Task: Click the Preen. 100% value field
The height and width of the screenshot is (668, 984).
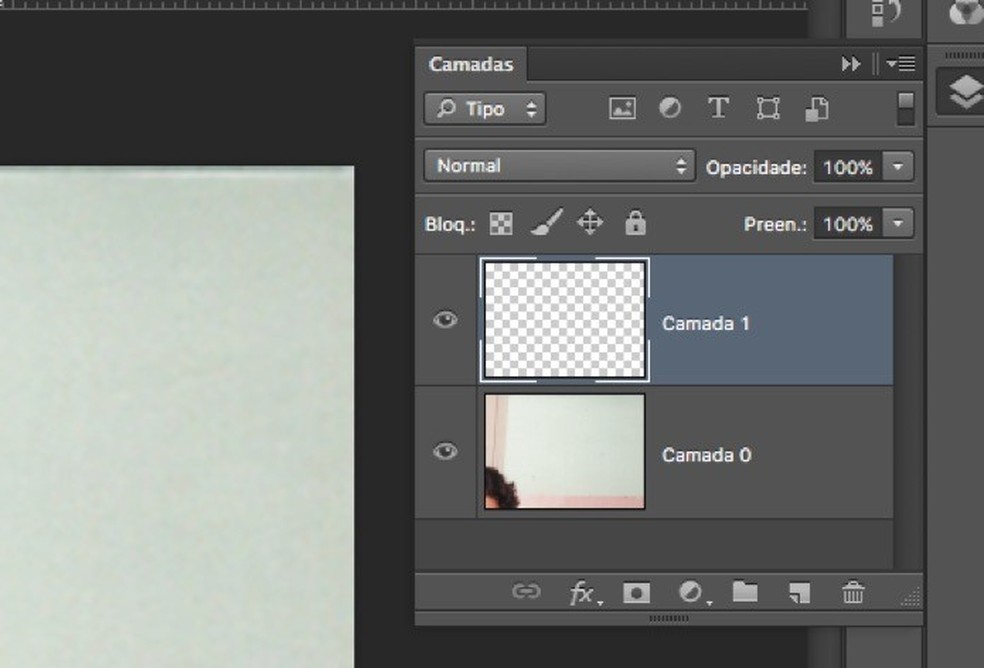Action: click(848, 224)
